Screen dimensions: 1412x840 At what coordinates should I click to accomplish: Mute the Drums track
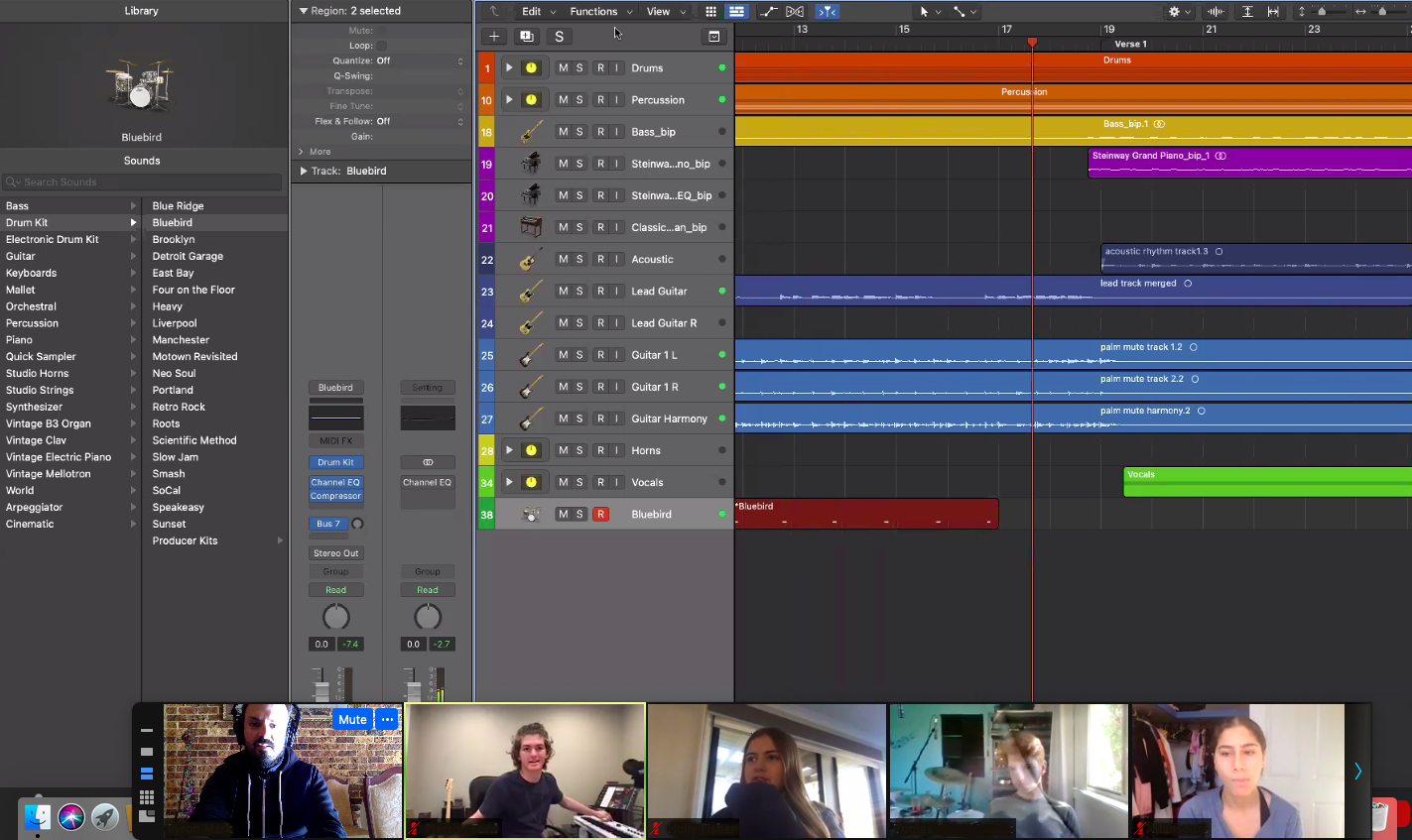coord(564,68)
